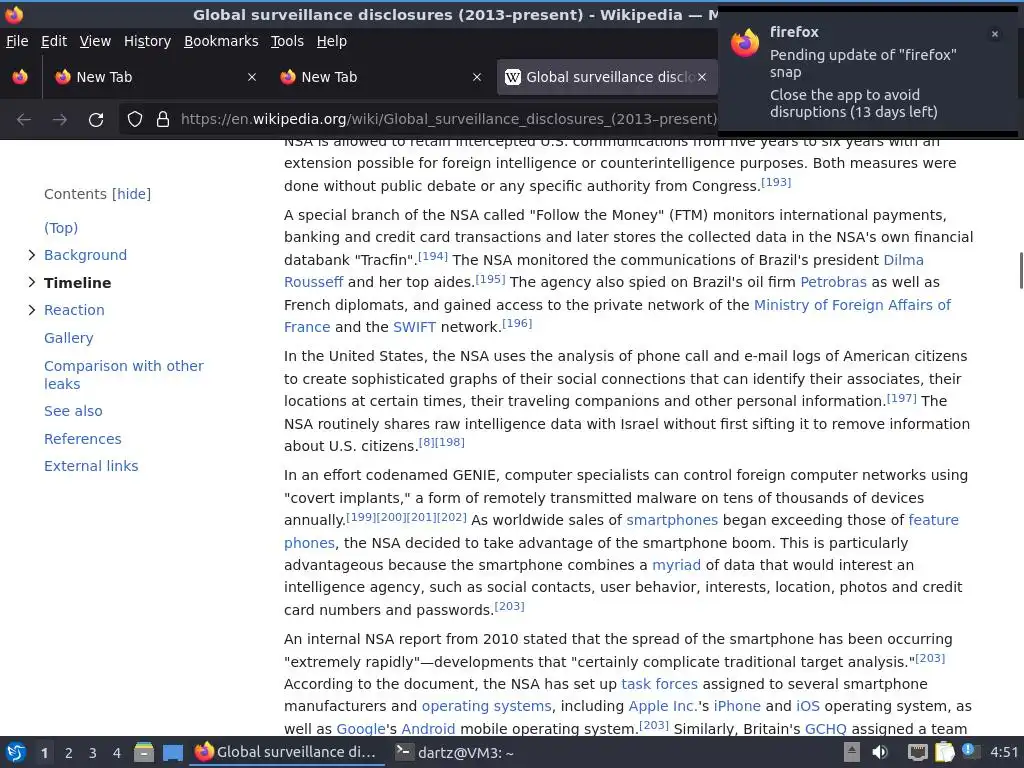Go forward with the right arrow button
This screenshot has height=768, width=1024.
pos(59,120)
